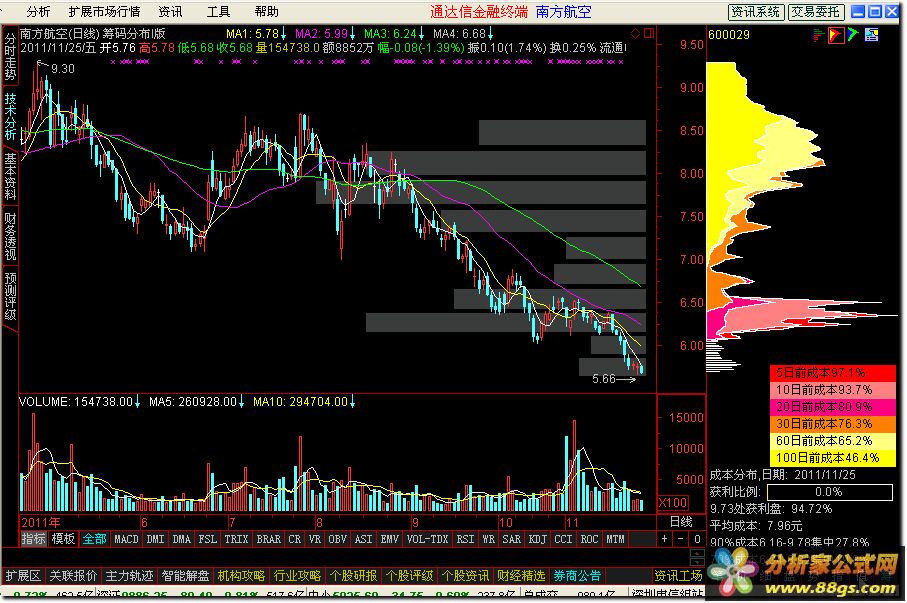Select the EMV indicator
907x603 pixels.
coord(389,539)
